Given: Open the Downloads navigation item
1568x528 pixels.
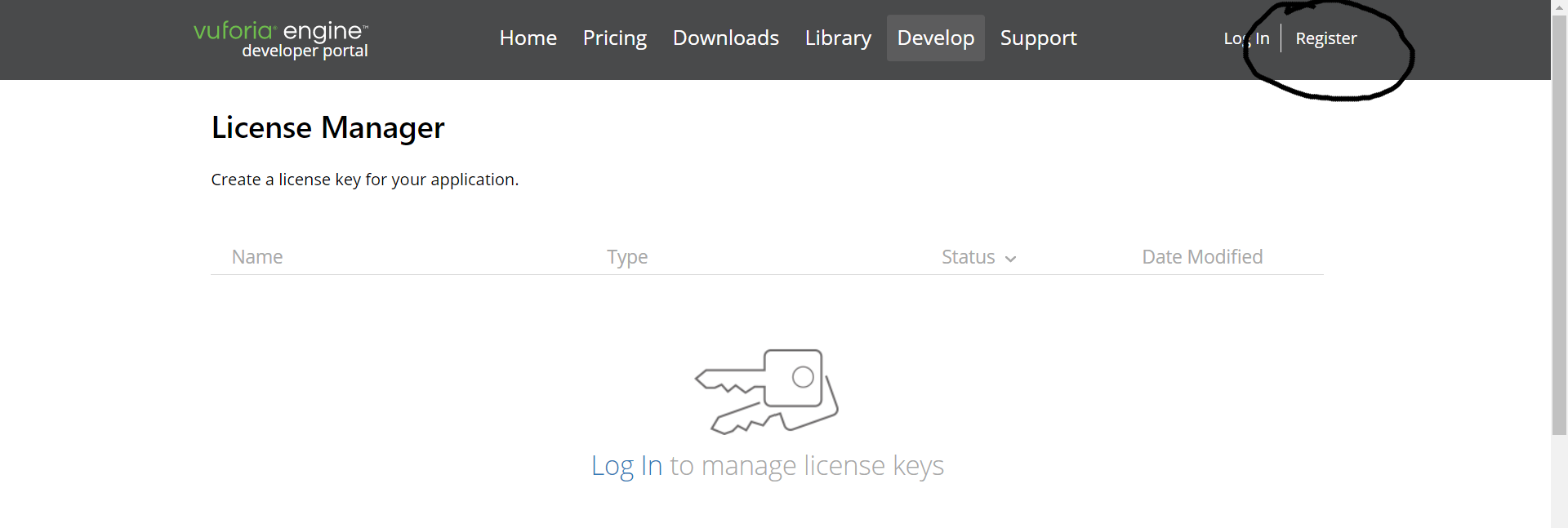Looking at the screenshot, I should tap(725, 38).
